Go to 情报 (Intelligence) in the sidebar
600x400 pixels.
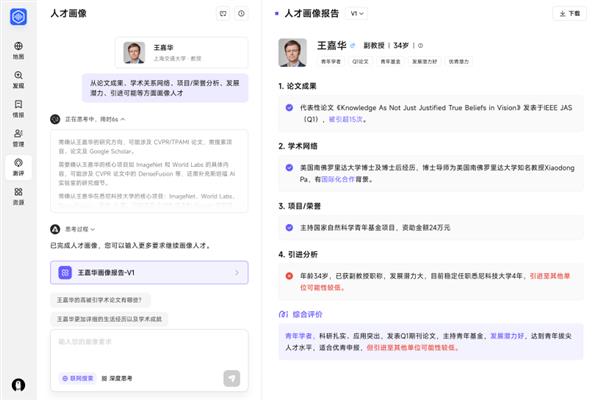pyautogui.click(x=18, y=108)
